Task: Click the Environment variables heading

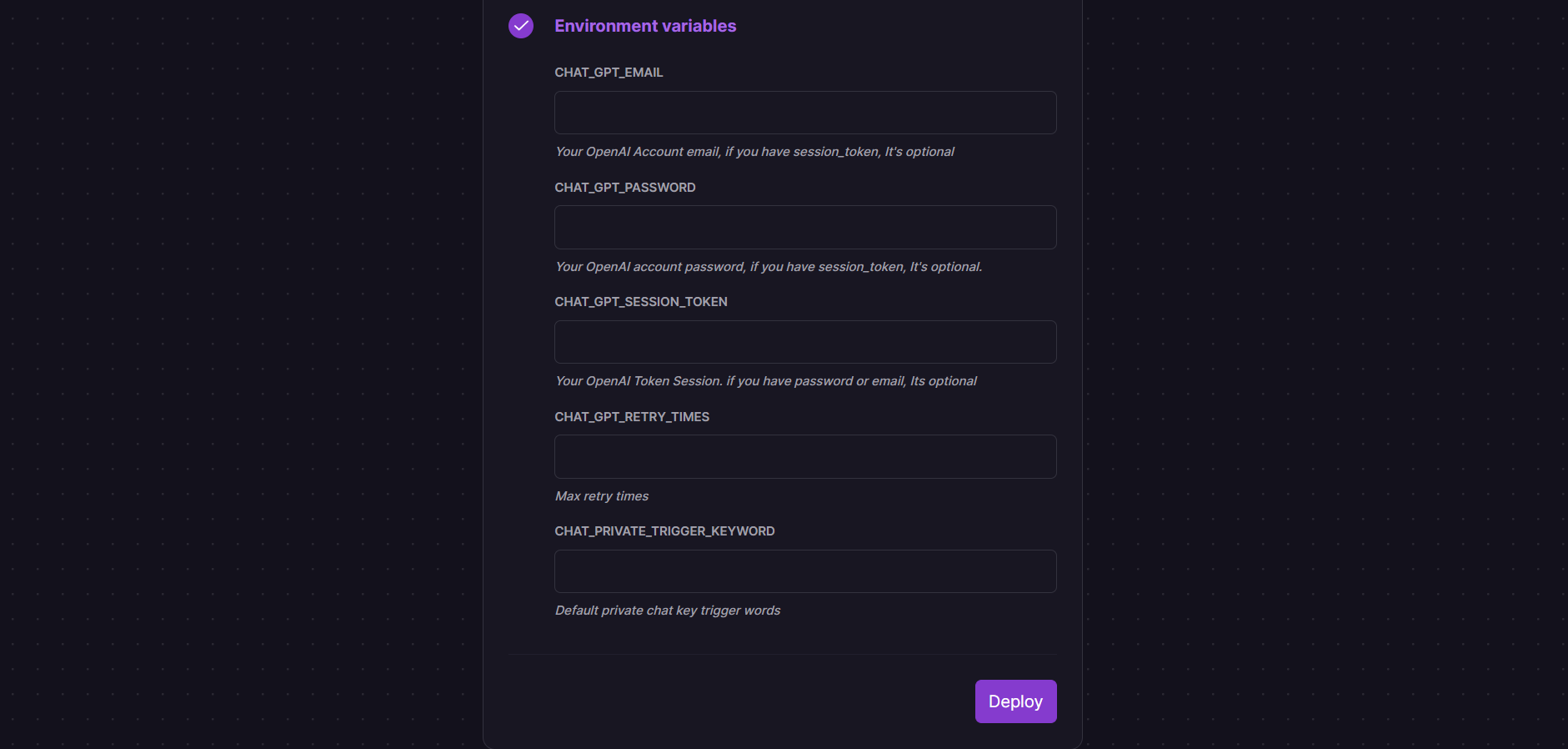Action: click(x=645, y=26)
